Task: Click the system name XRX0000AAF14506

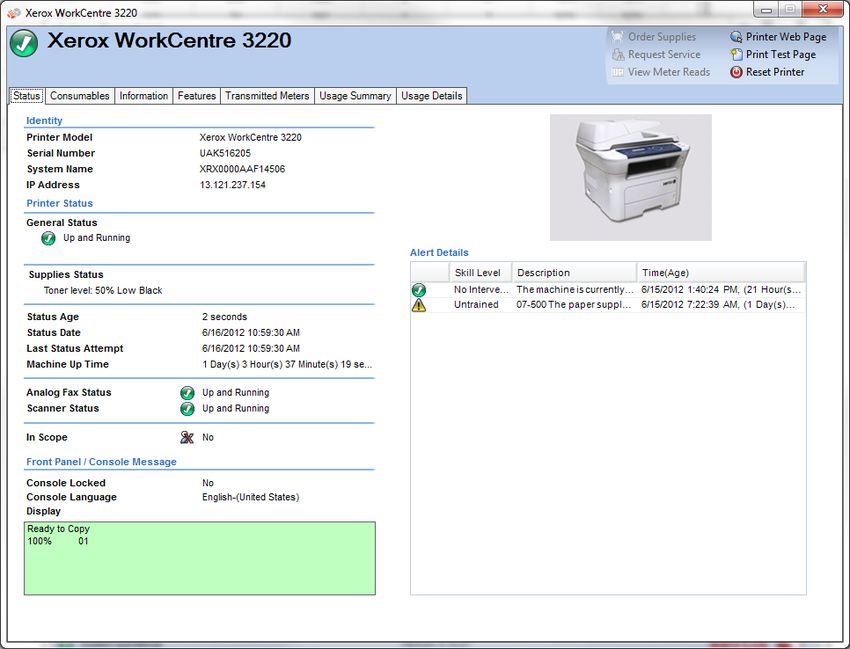Action: [x=242, y=169]
